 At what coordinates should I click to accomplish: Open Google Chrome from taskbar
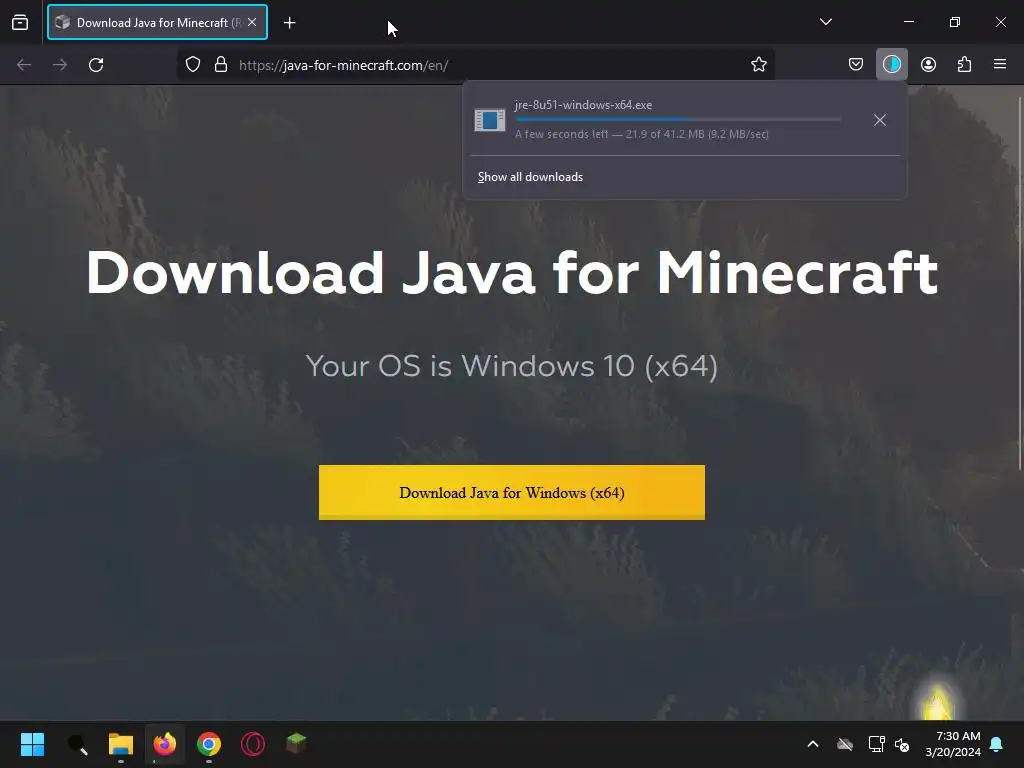click(x=209, y=744)
